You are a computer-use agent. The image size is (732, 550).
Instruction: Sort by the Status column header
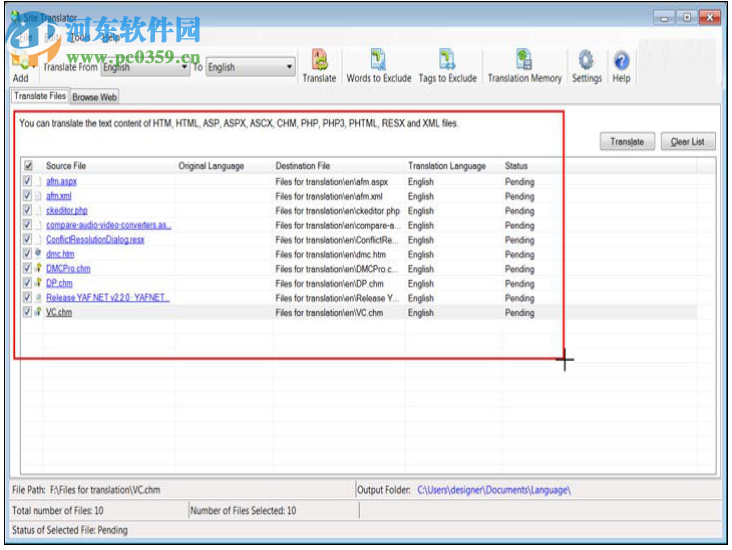[516, 166]
